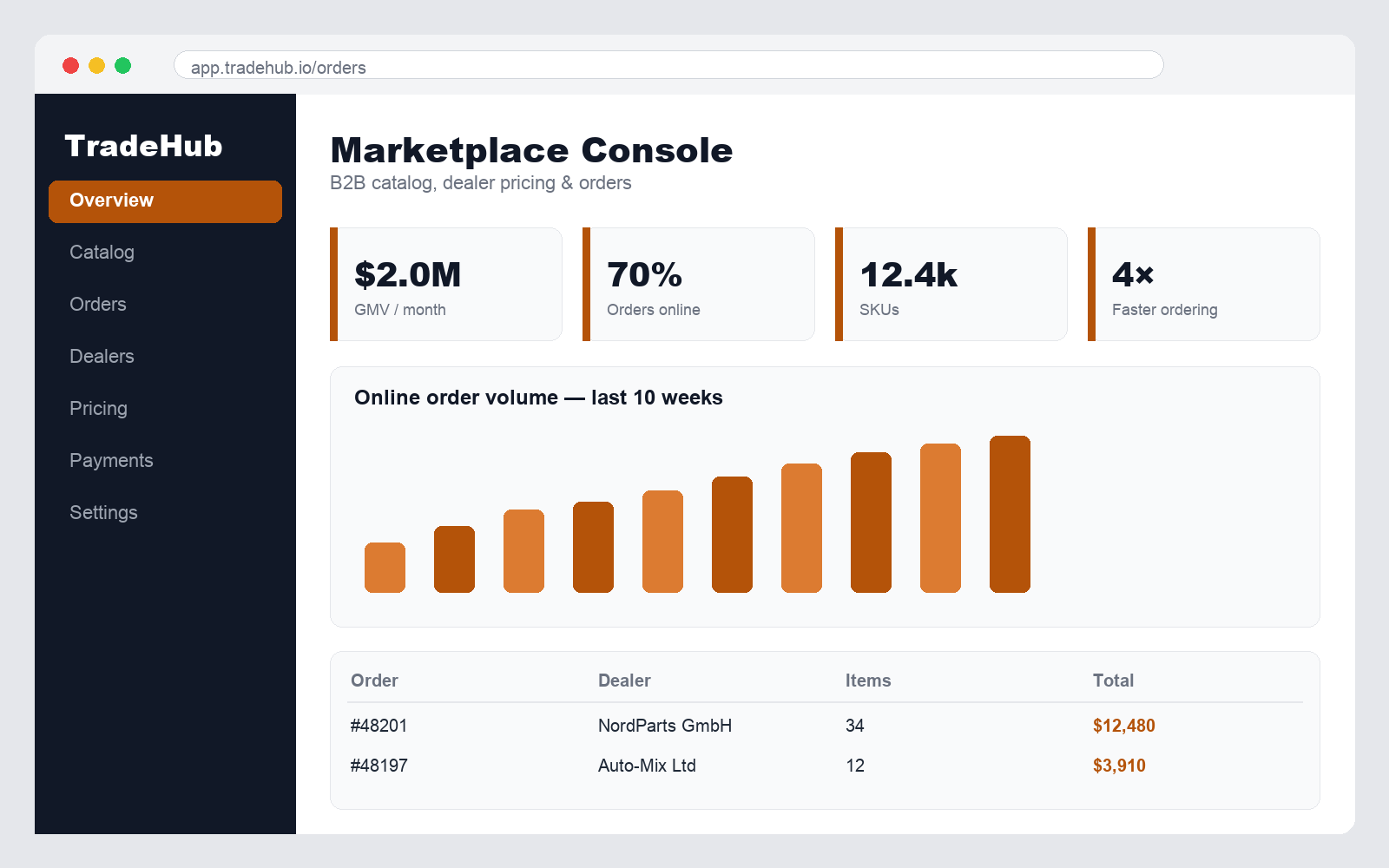Click the TradeHub logo text
The height and width of the screenshot is (868, 1389).
(143, 146)
